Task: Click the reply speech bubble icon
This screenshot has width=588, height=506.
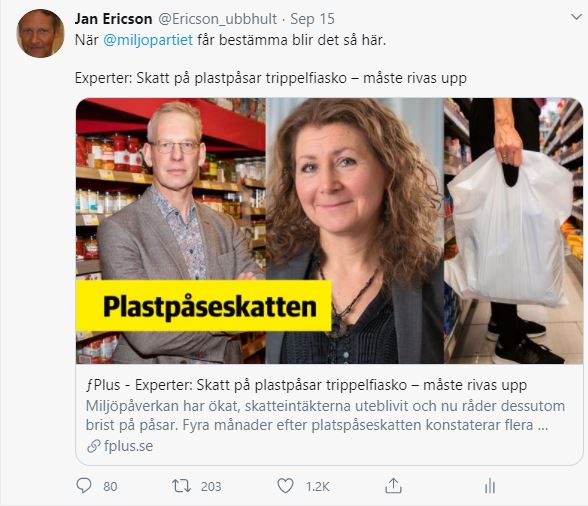Action: tap(84, 486)
